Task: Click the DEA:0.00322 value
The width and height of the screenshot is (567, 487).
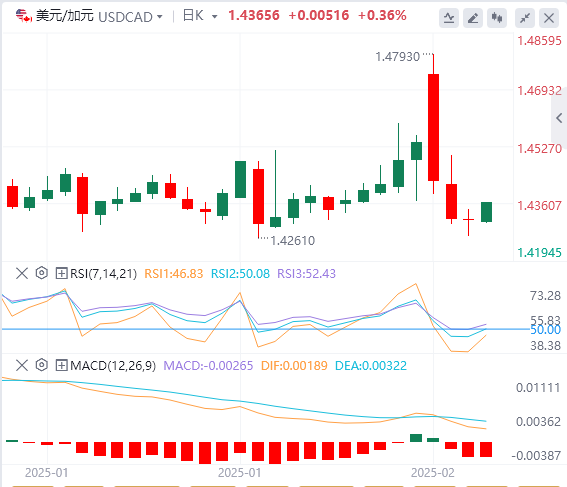Action: click(371, 366)
